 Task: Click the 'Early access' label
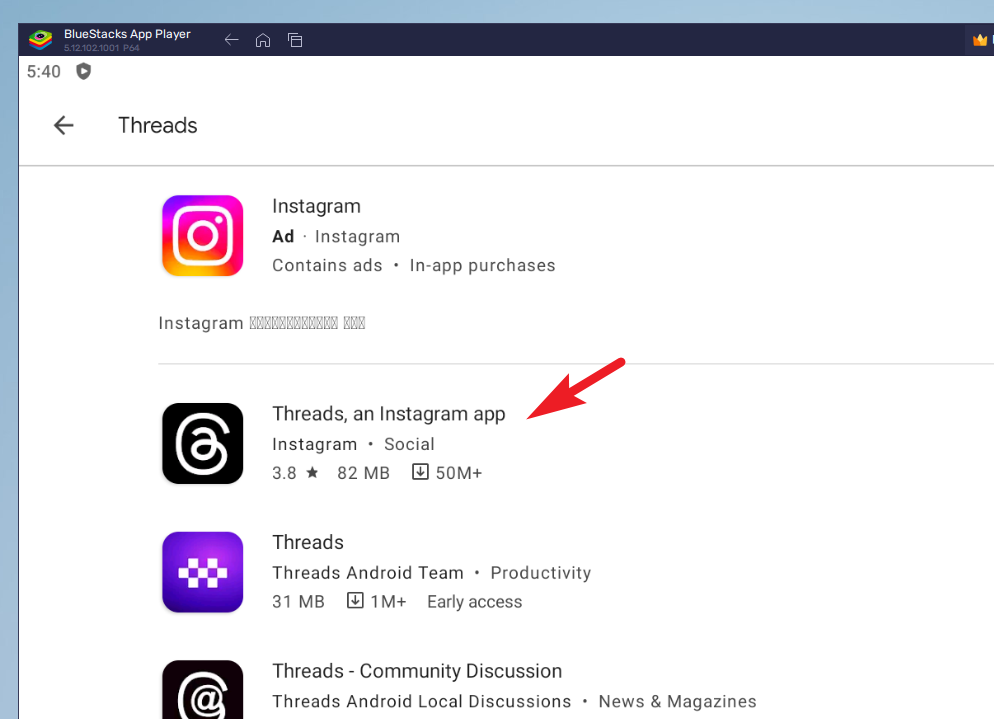click(x=475, y=602)
